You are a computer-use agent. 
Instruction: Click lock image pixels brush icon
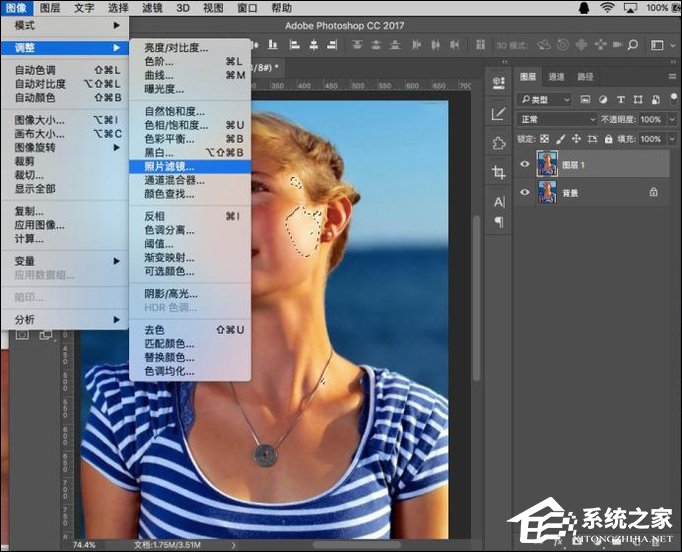559,139
